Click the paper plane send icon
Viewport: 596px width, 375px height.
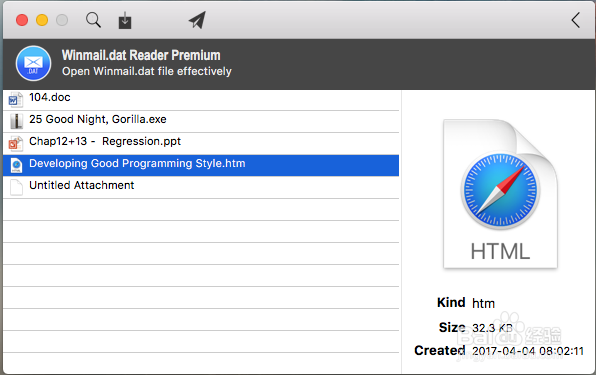tap(197, 20)
